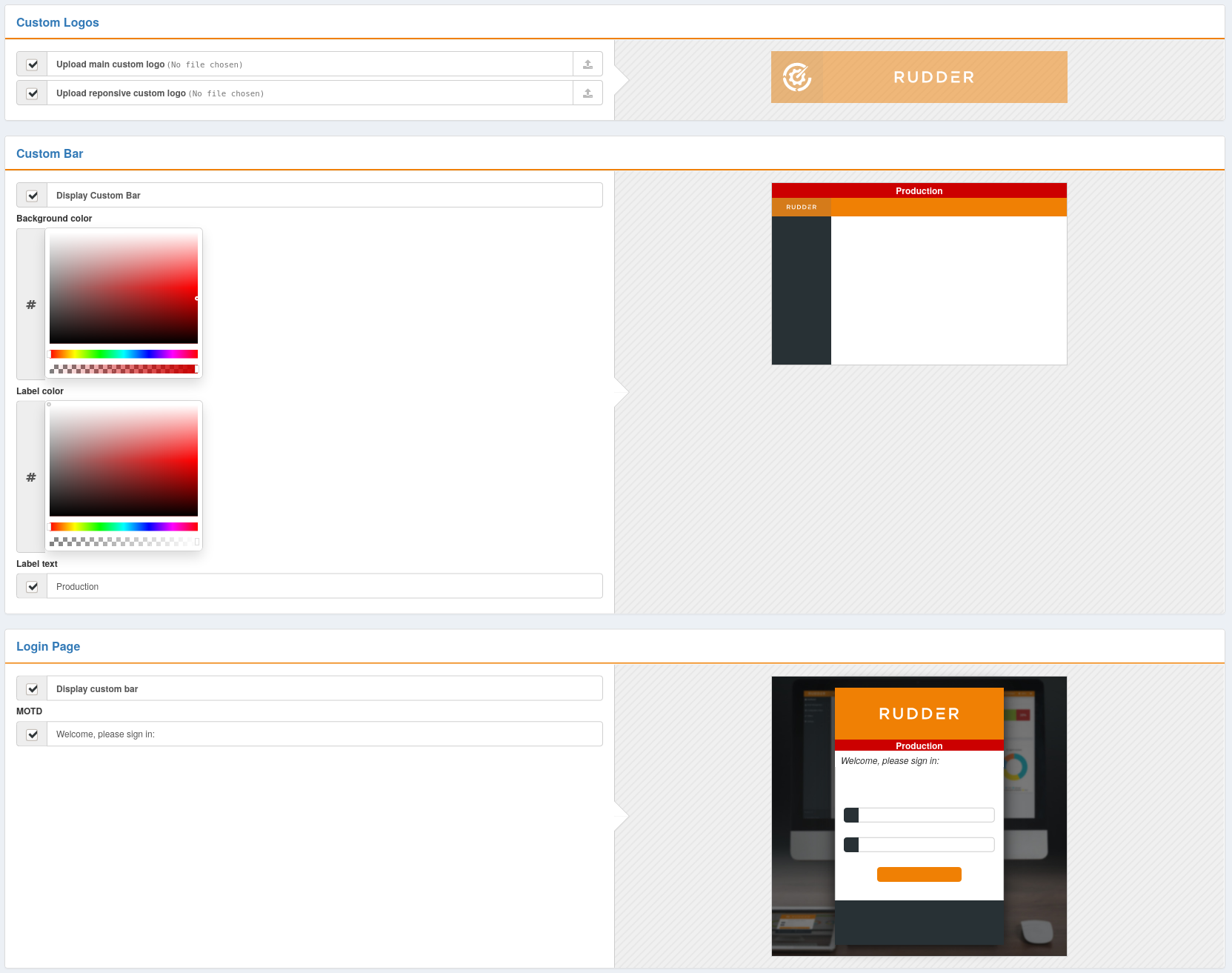Click the orange sign-in button in login preview
The image size is (1232, 973).
919,874
